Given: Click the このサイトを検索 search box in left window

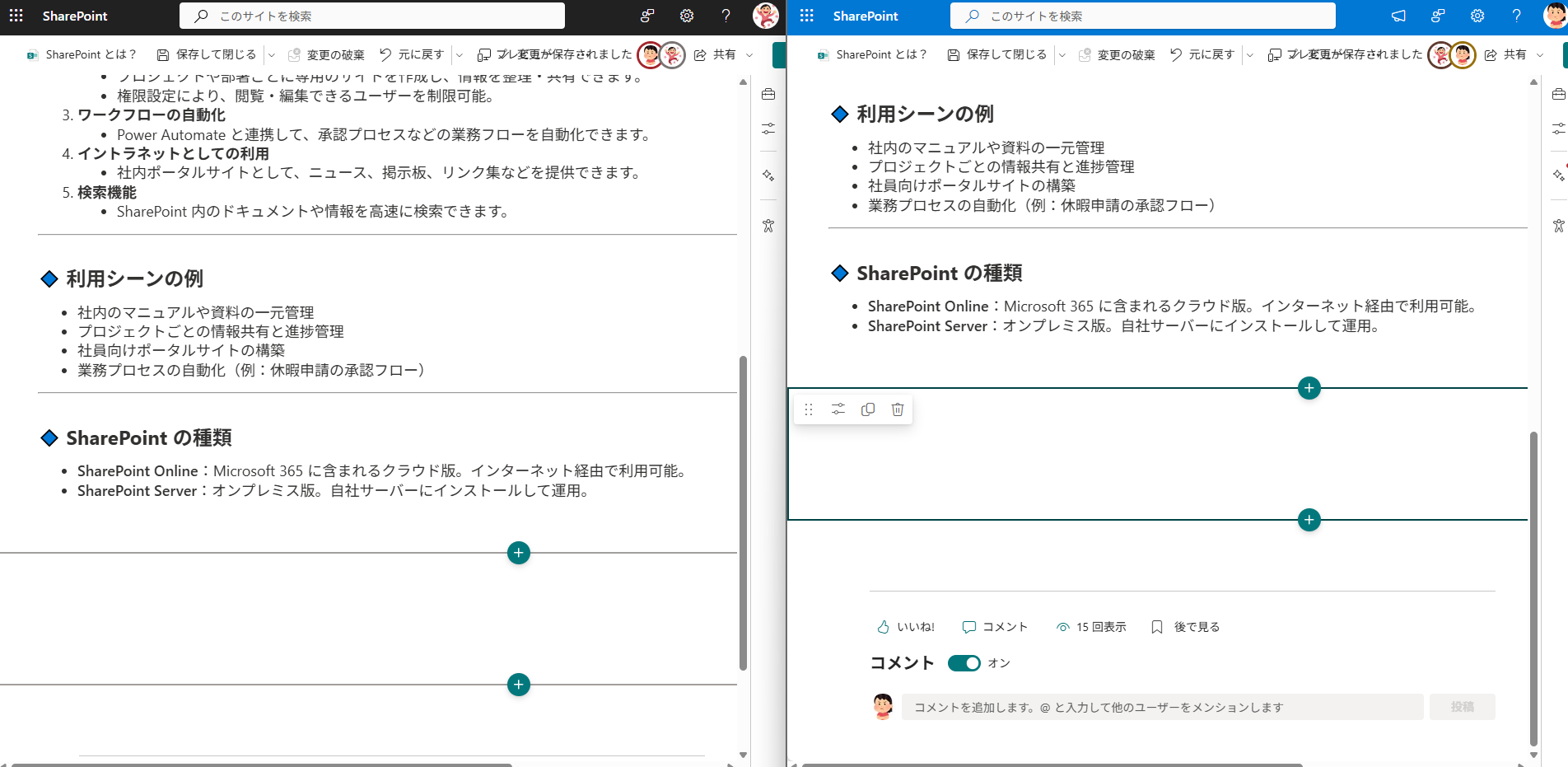Looking at the screenshot, I should [x=372, y=16].
